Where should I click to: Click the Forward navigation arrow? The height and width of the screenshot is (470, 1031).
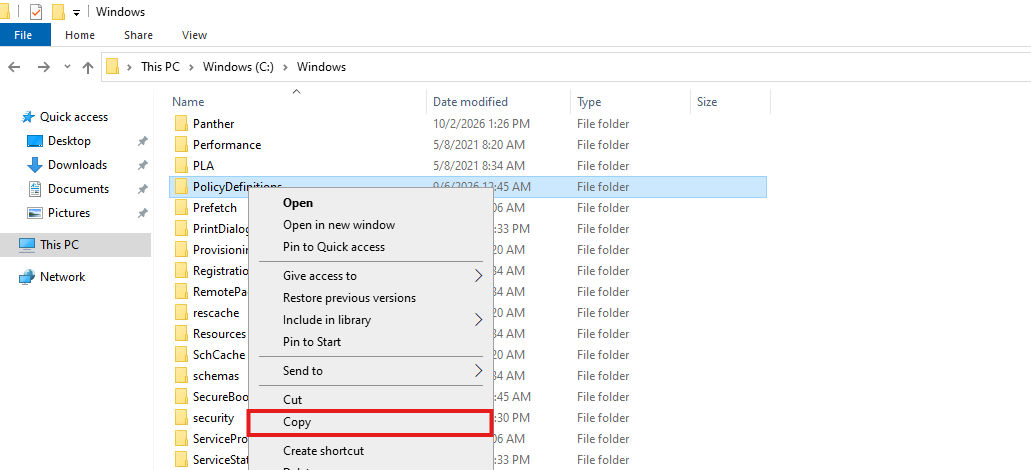tap(43, 67)
